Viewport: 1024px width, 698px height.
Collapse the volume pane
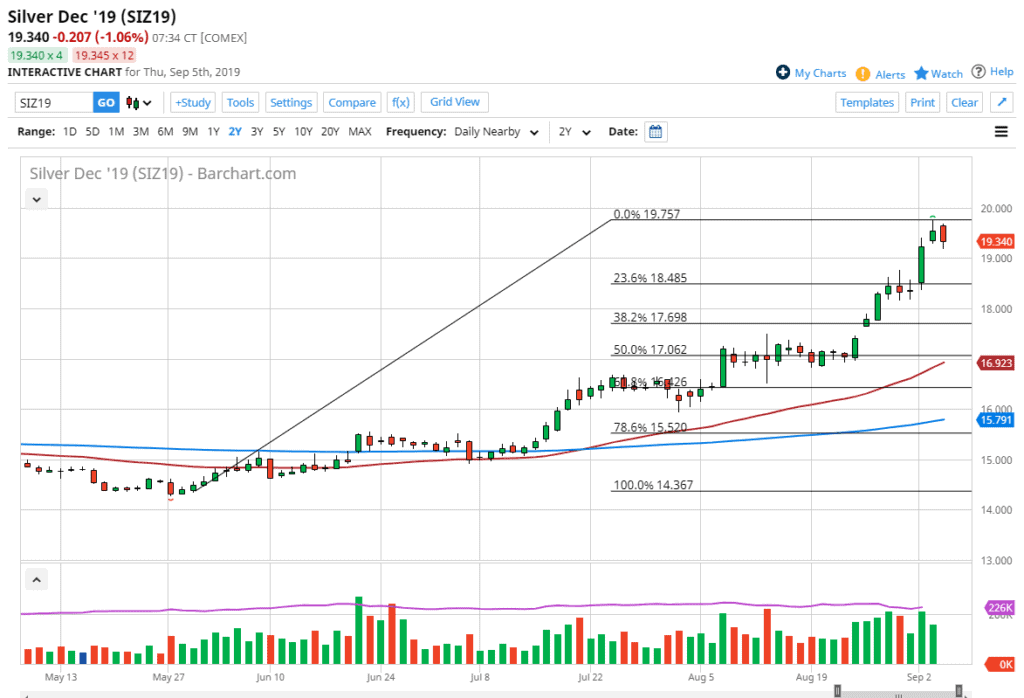(x=37, y=579)
